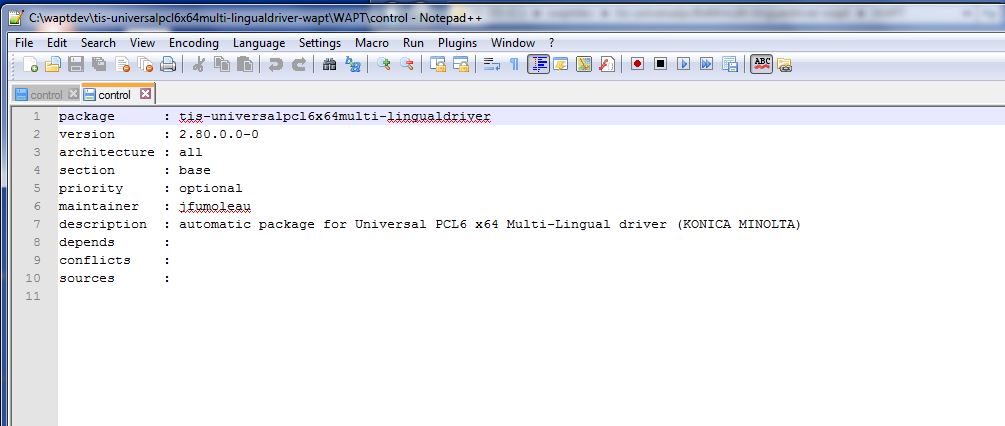Click line number 1 in margin
The width and height of the screenshot is (1005, 426).
click(37, 116)
